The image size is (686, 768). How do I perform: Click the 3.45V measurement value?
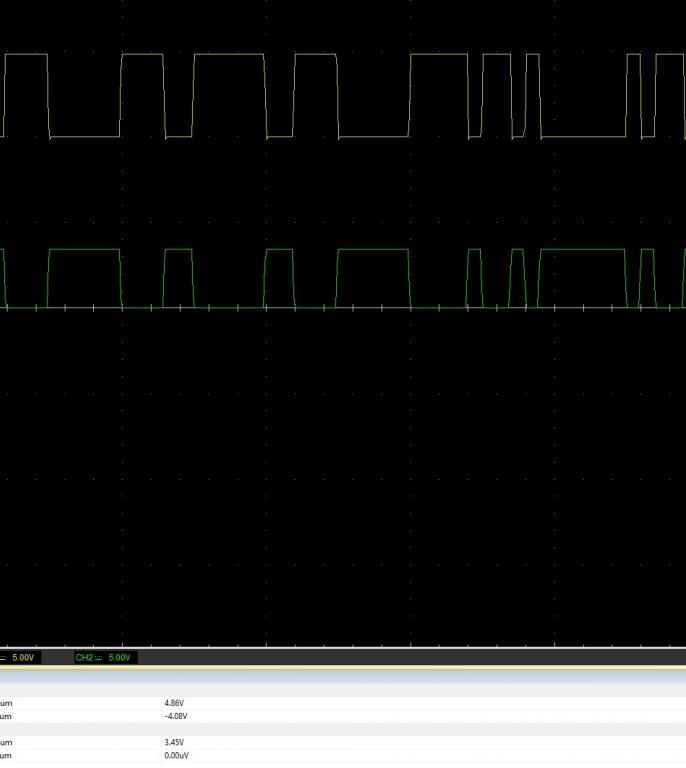pos(175,742)
